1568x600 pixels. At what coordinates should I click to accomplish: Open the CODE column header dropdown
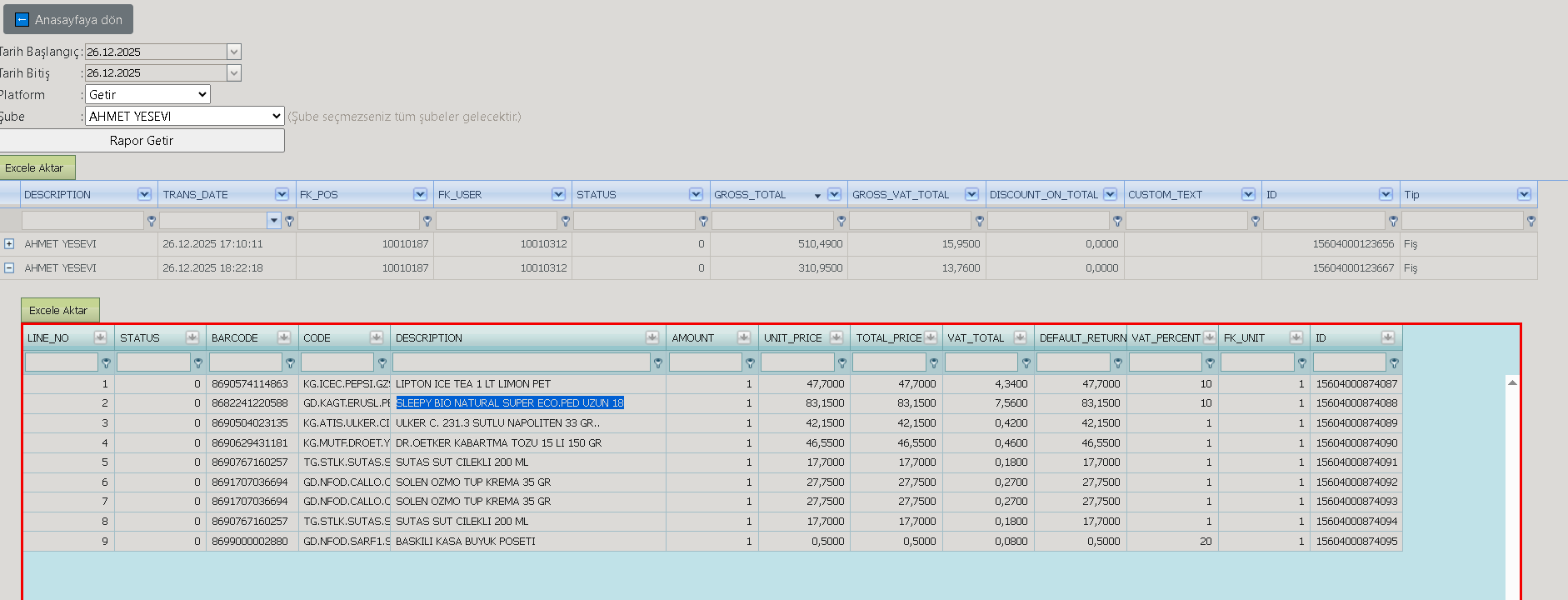(377, 337)
